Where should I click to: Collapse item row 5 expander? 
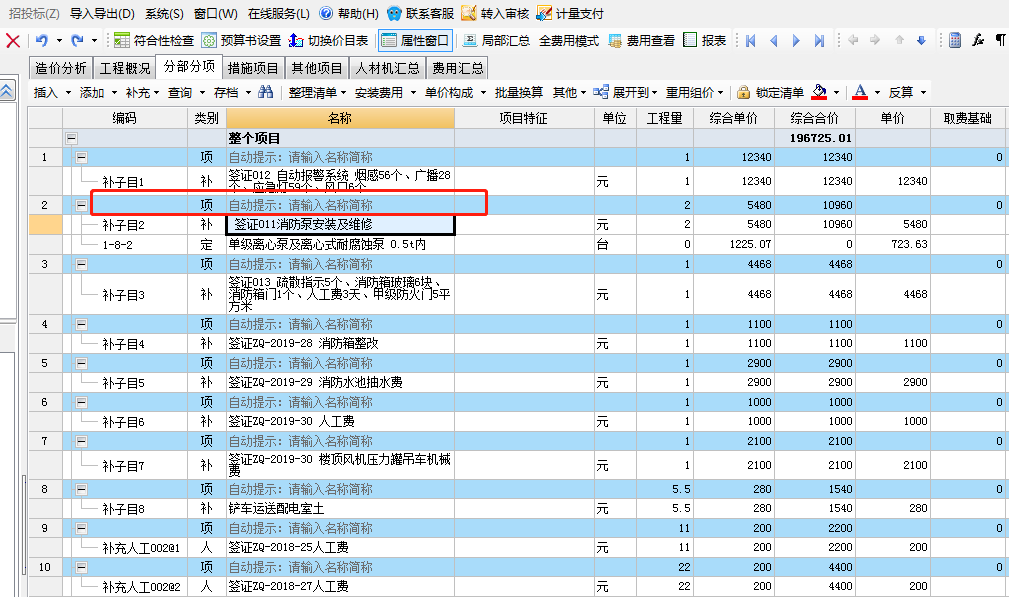pyautogui.click(x=82, y=363)
